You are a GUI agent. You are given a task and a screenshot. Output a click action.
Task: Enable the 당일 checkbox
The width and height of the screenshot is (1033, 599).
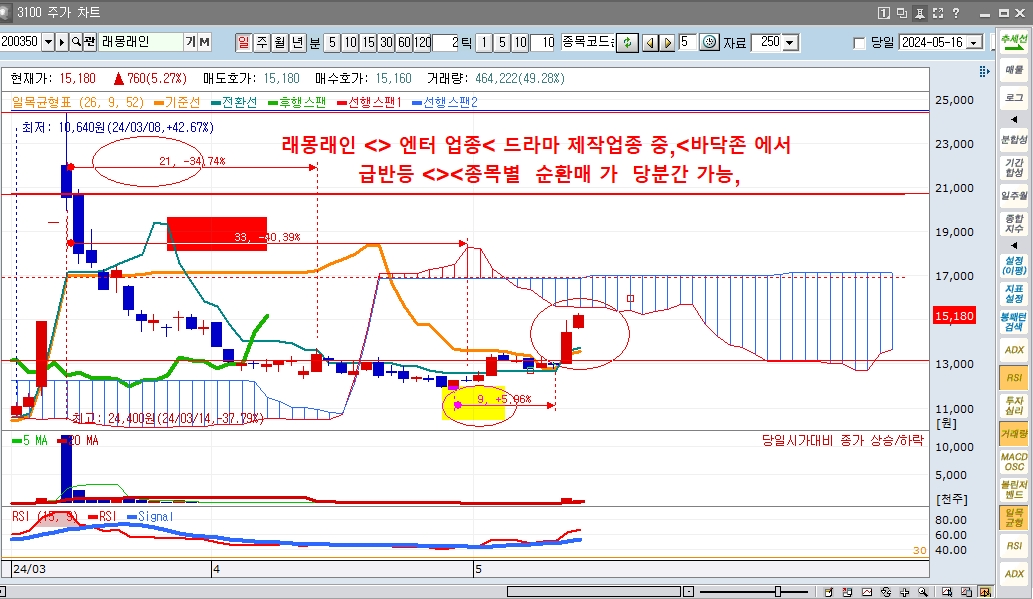point(859,43)
